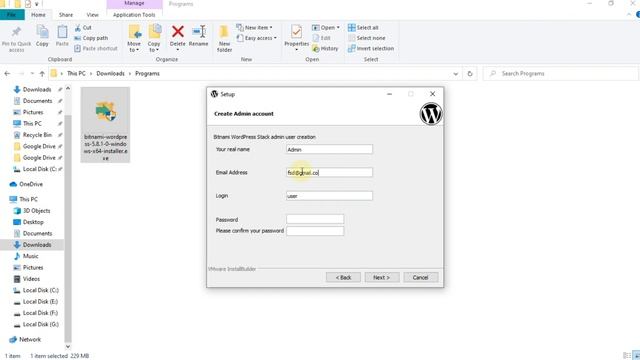The width and height of the screenshot is (640, 360).
Task: Click the Rename icon
Action: [x=199, y=32]
